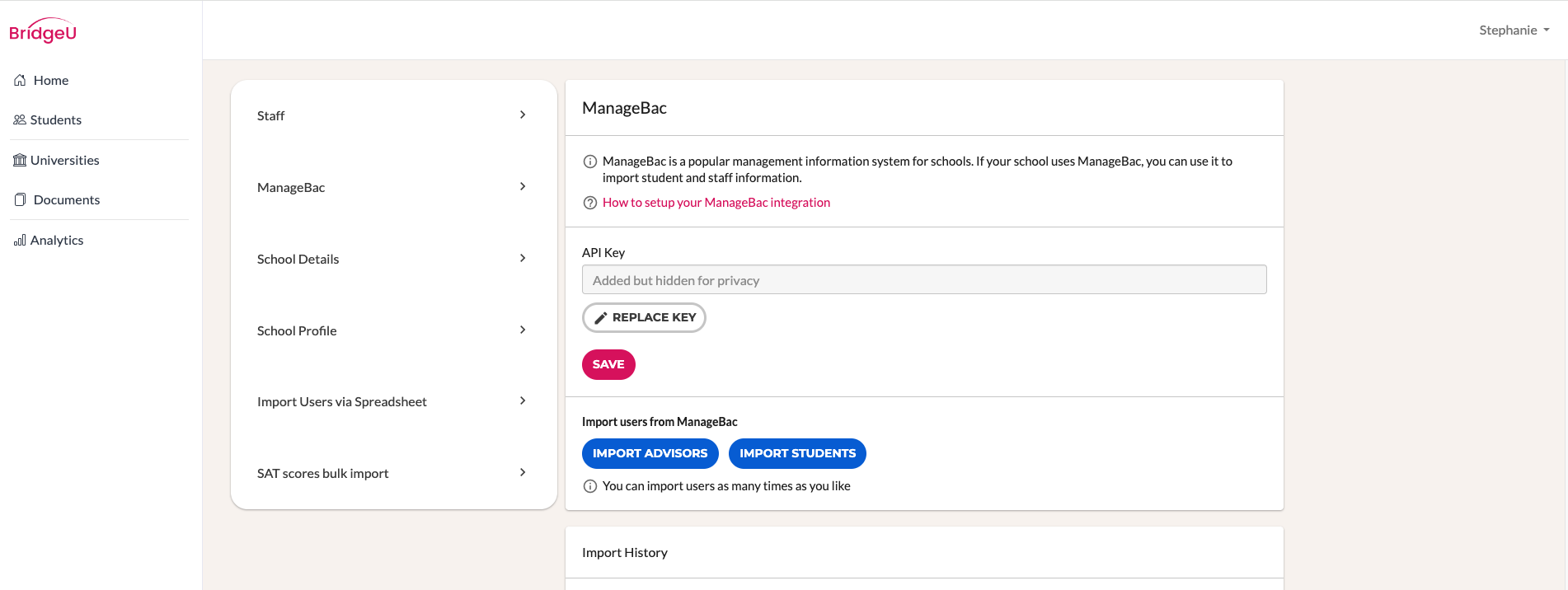Click the Home house icon
The height and width of the screenshot is (590, 1568).
click(20, 80)
